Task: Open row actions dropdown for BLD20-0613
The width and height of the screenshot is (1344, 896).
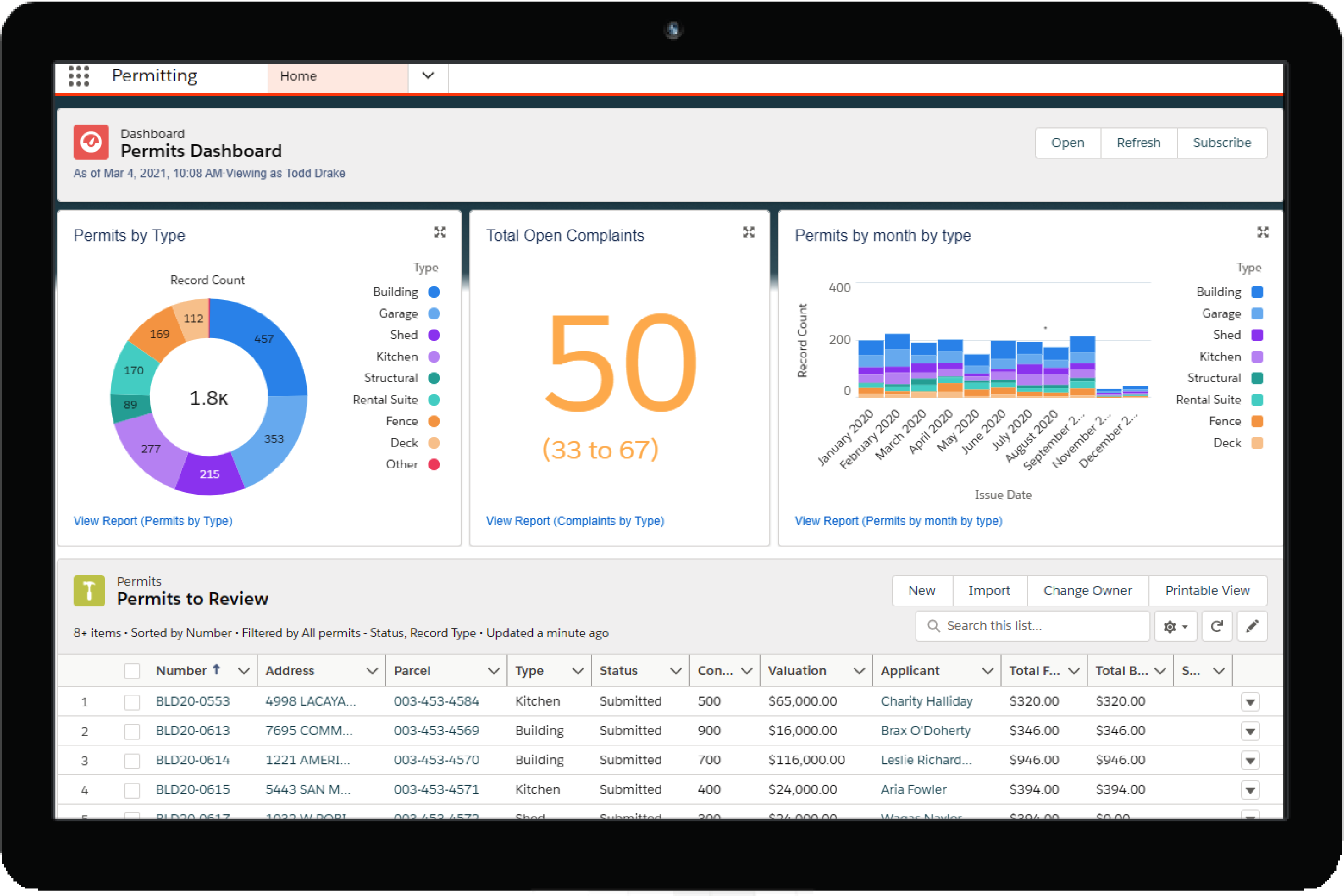Action: [x=1250, y=732]
